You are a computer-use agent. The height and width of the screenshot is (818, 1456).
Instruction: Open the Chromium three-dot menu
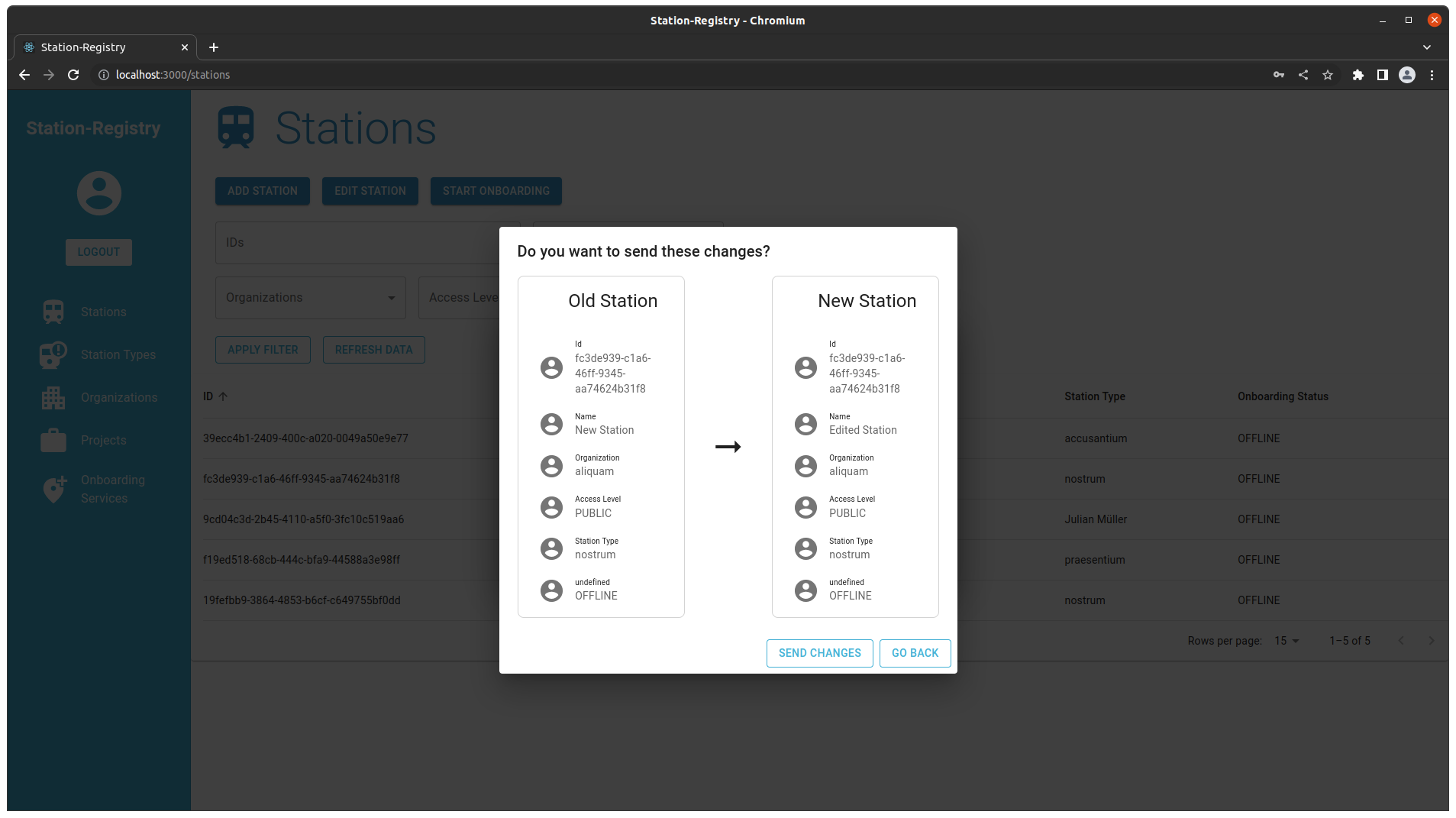1432,75
